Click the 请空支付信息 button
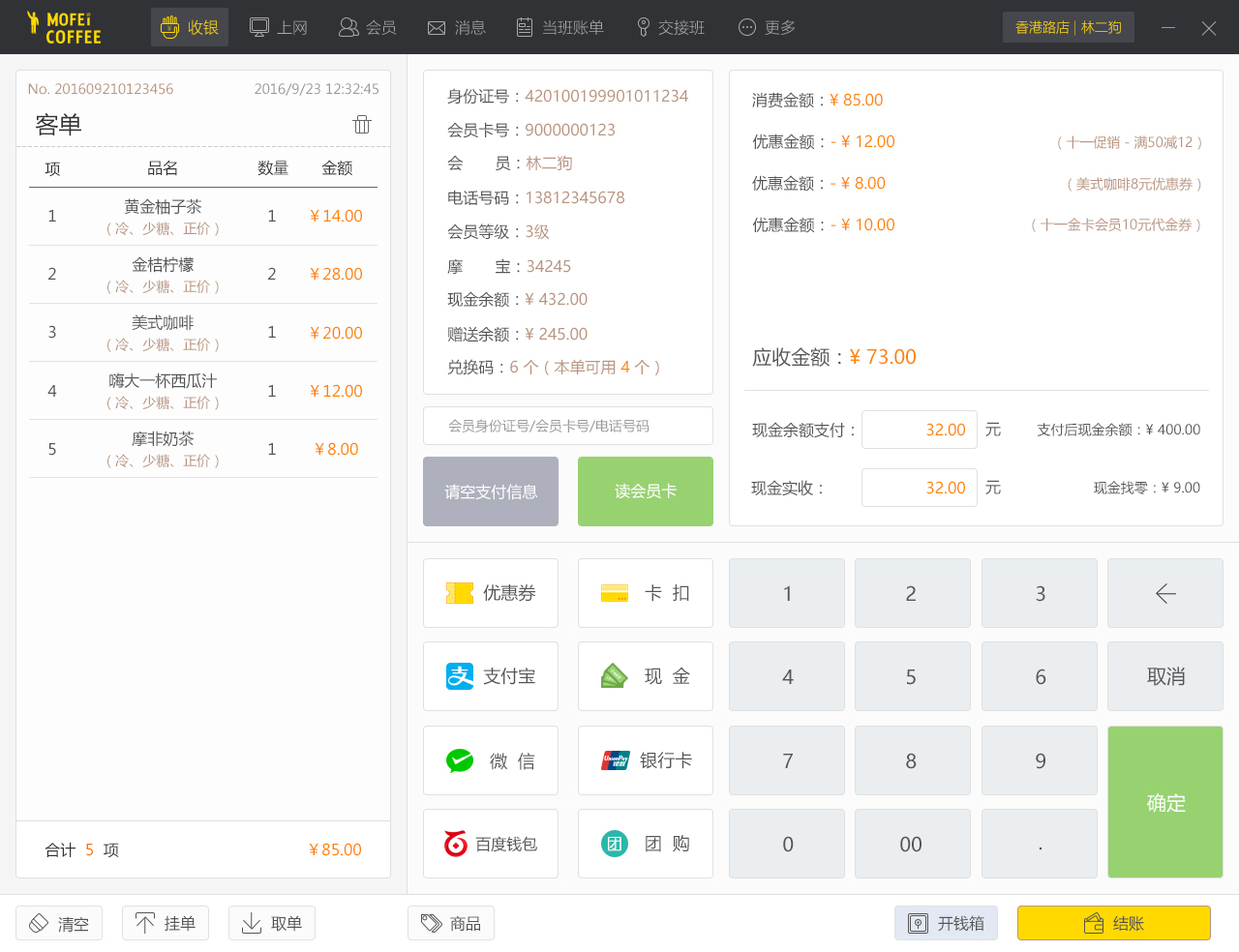1239x952 pixels. [491, 491]
